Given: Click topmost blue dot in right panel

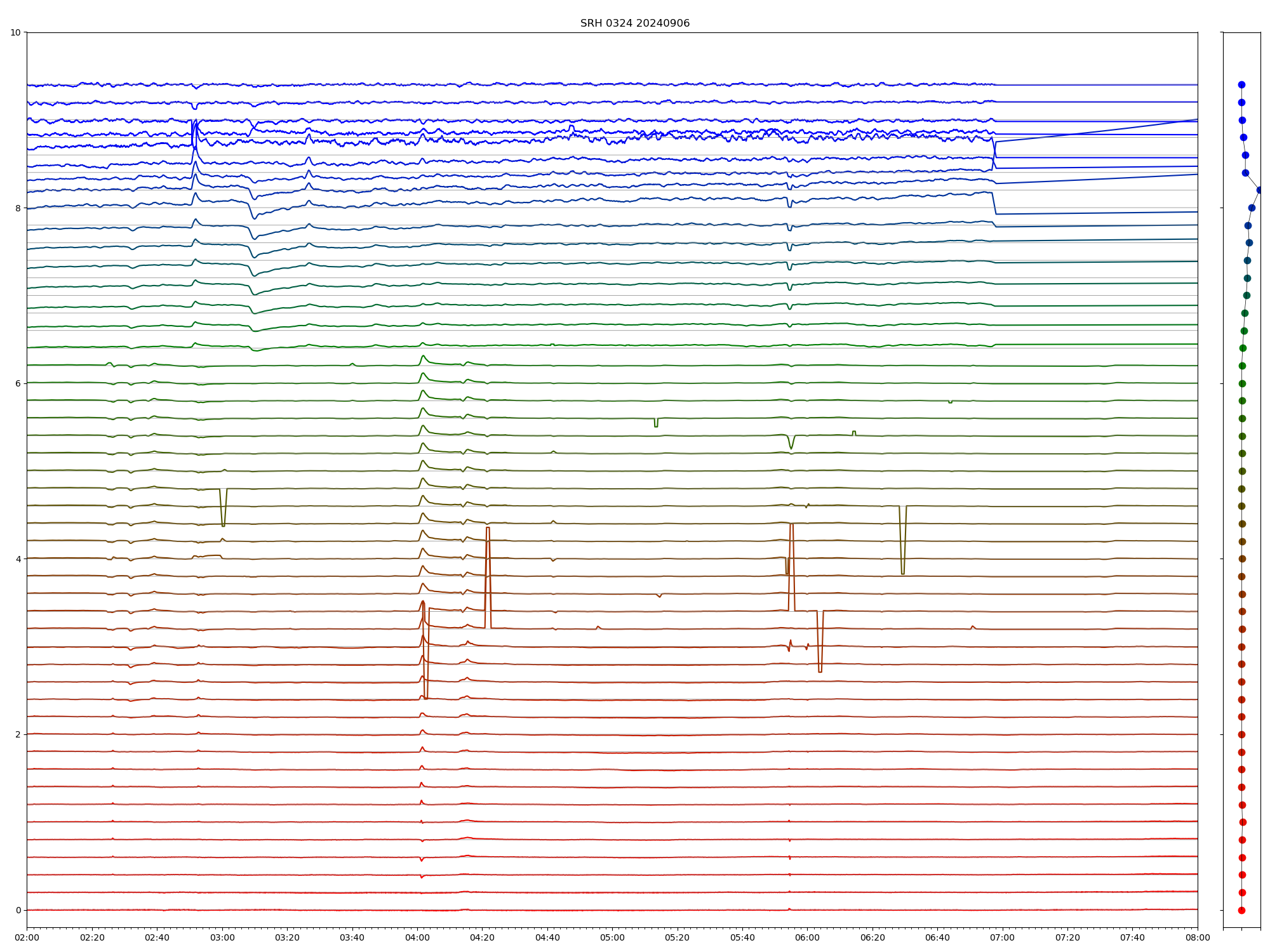Looking at the screenshot, I should (x=1241, y=84).
